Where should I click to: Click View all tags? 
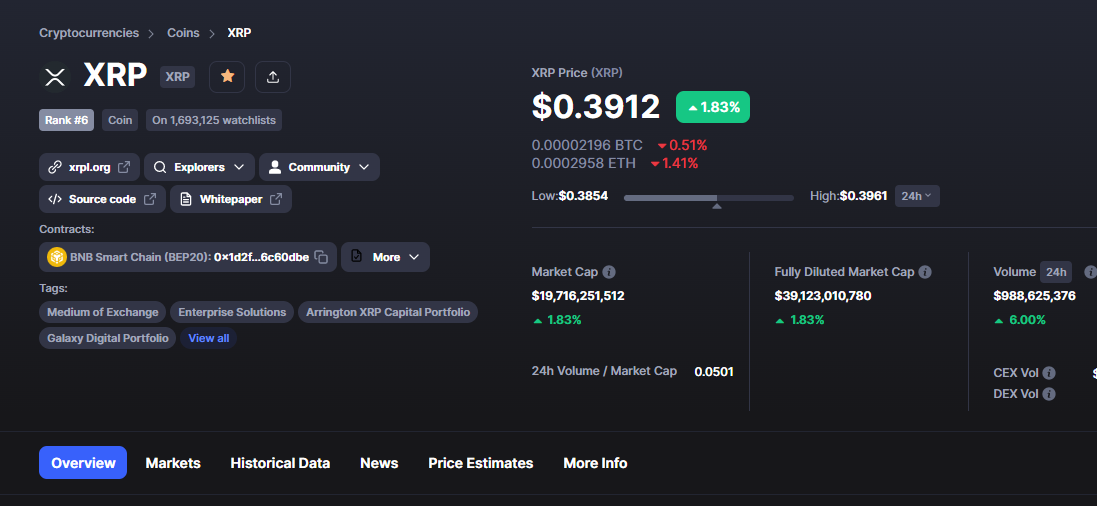point(208,338)
